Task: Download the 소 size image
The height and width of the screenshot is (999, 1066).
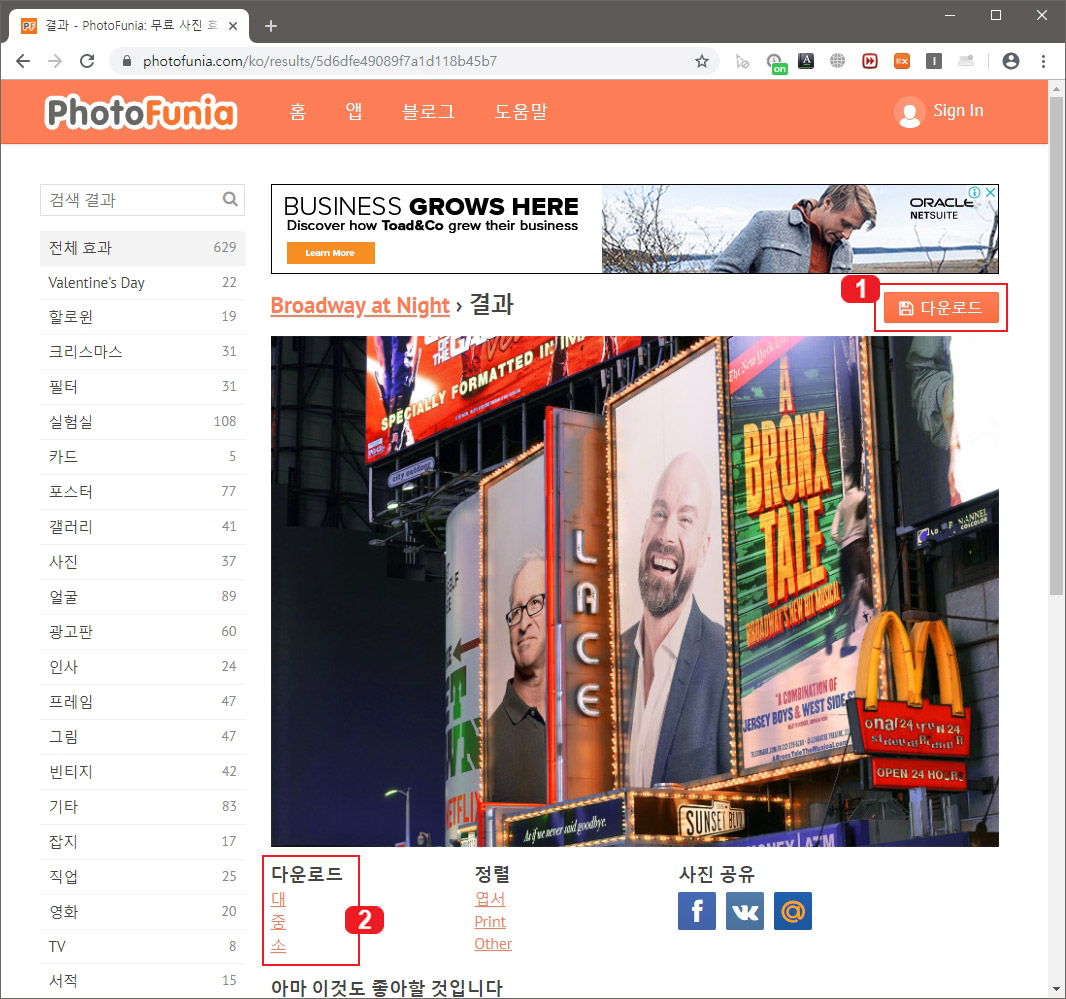Action: (x=279, y=945)
